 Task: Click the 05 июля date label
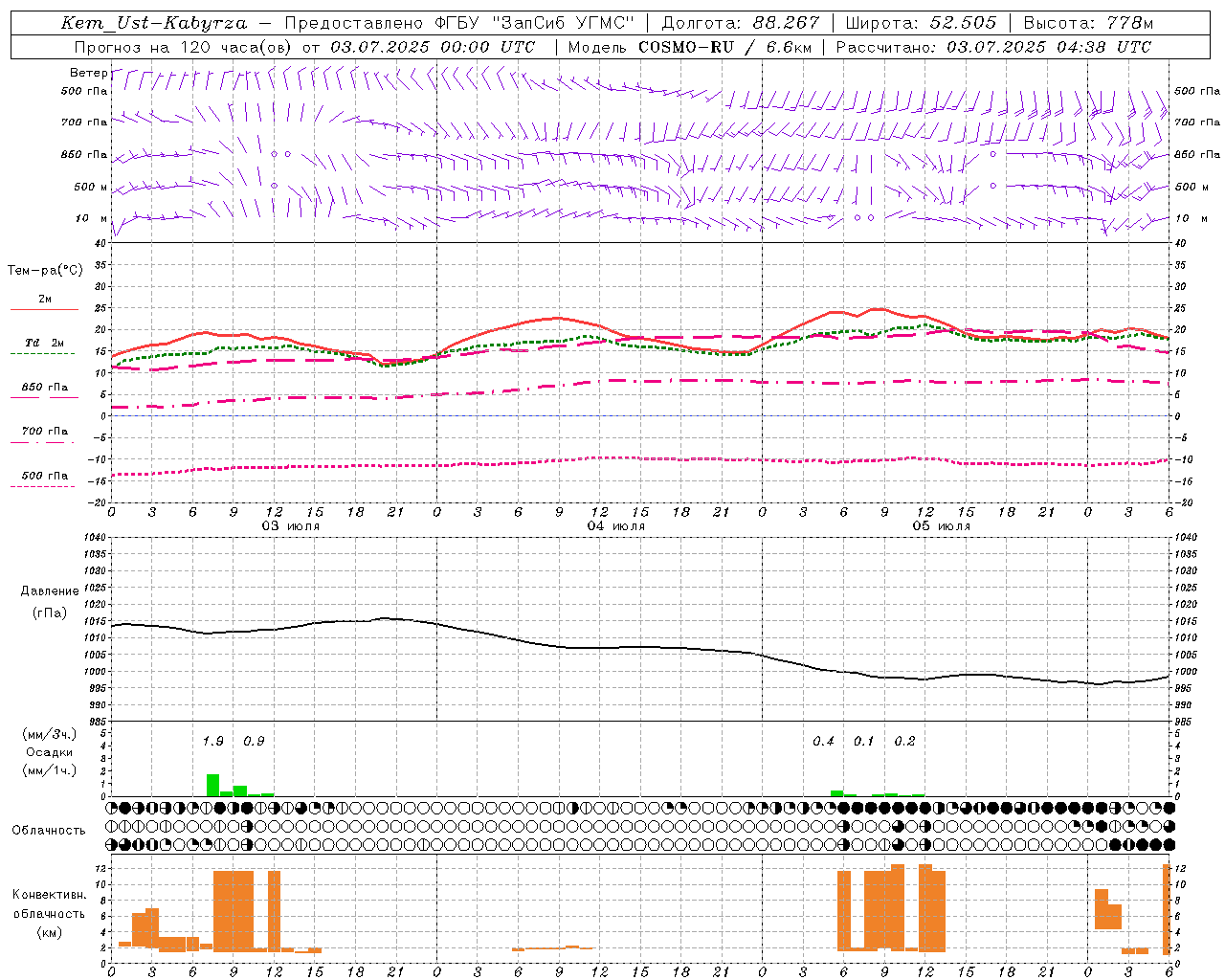tap(942, 526)
